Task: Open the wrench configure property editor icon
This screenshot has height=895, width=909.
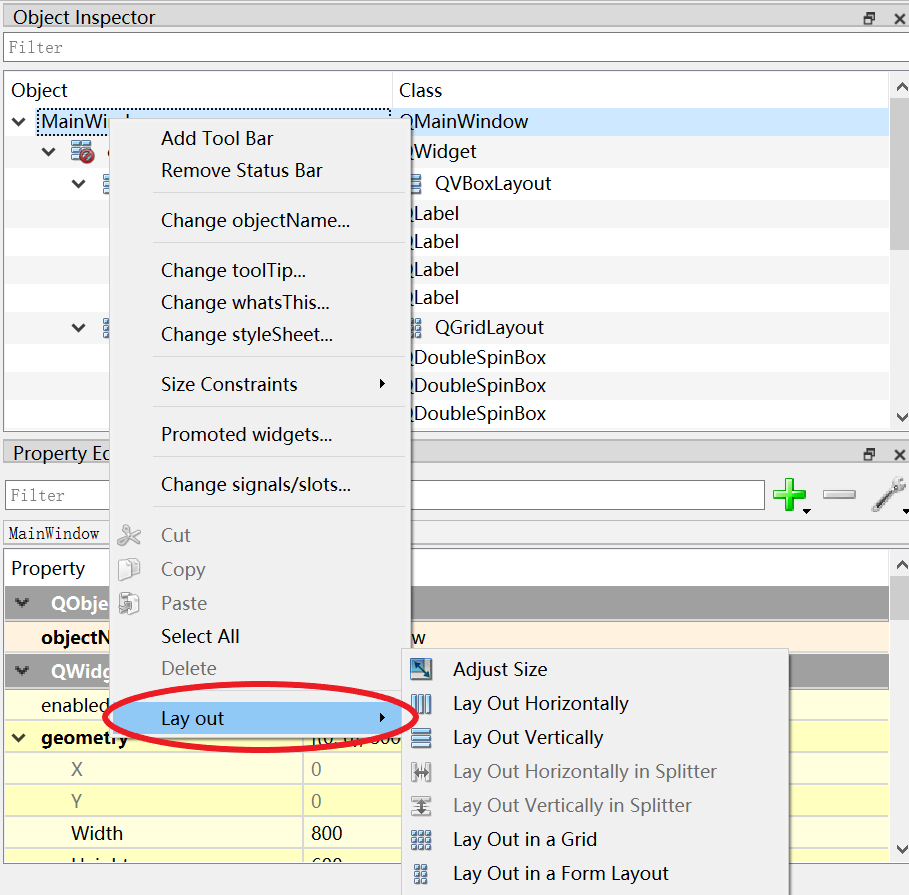Action: pos(888,494)
